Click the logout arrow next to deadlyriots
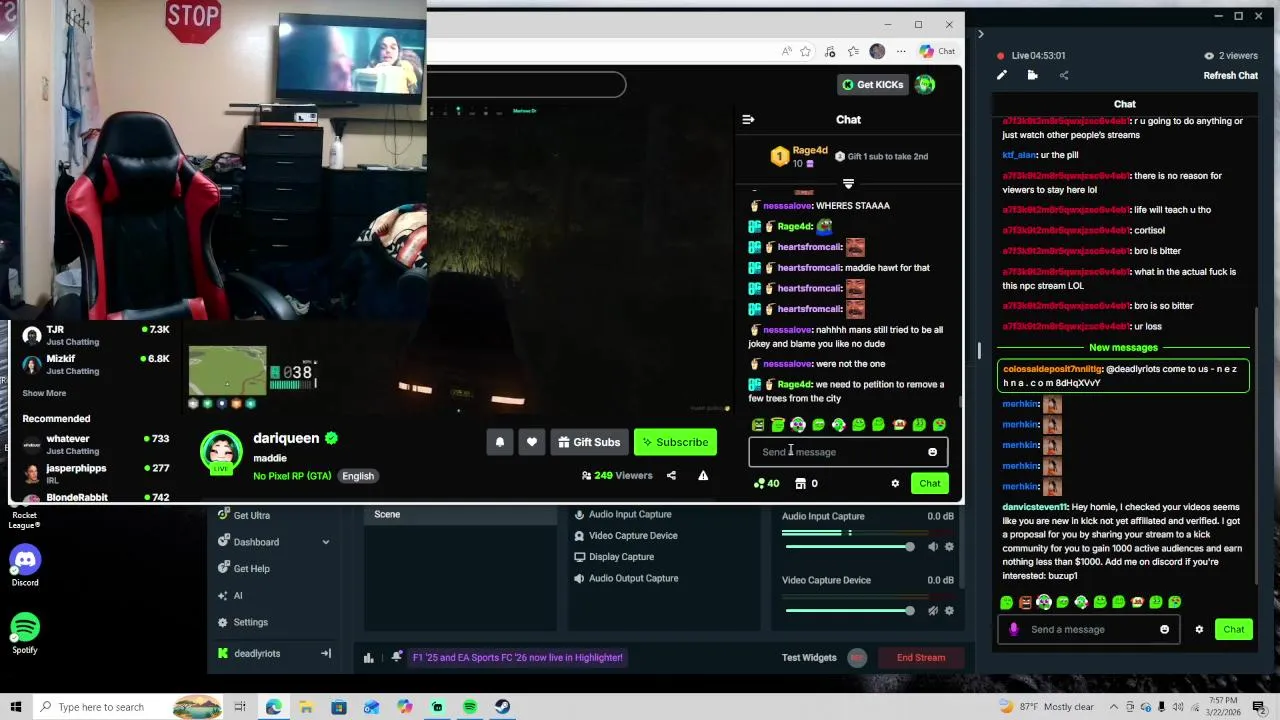Screen dimensions: 1280x720 (x=325, y=654)
